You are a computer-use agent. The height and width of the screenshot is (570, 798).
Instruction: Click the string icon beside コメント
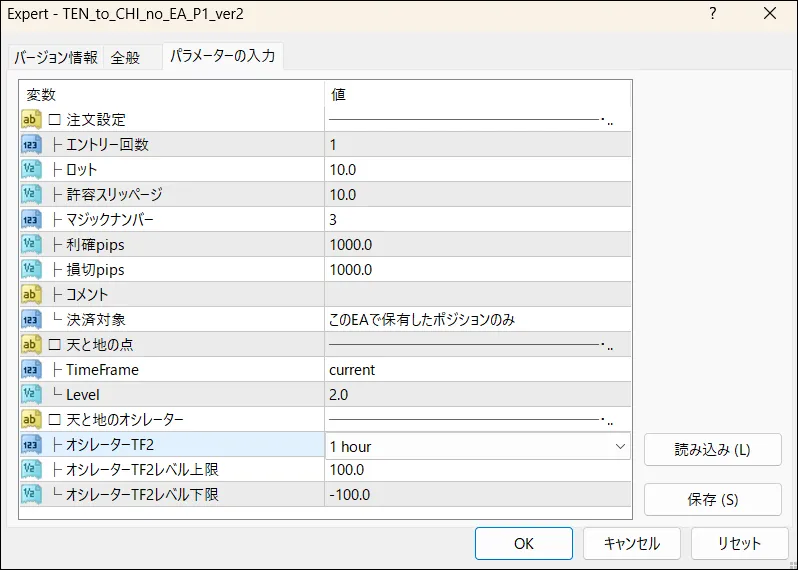coord(30,295)
